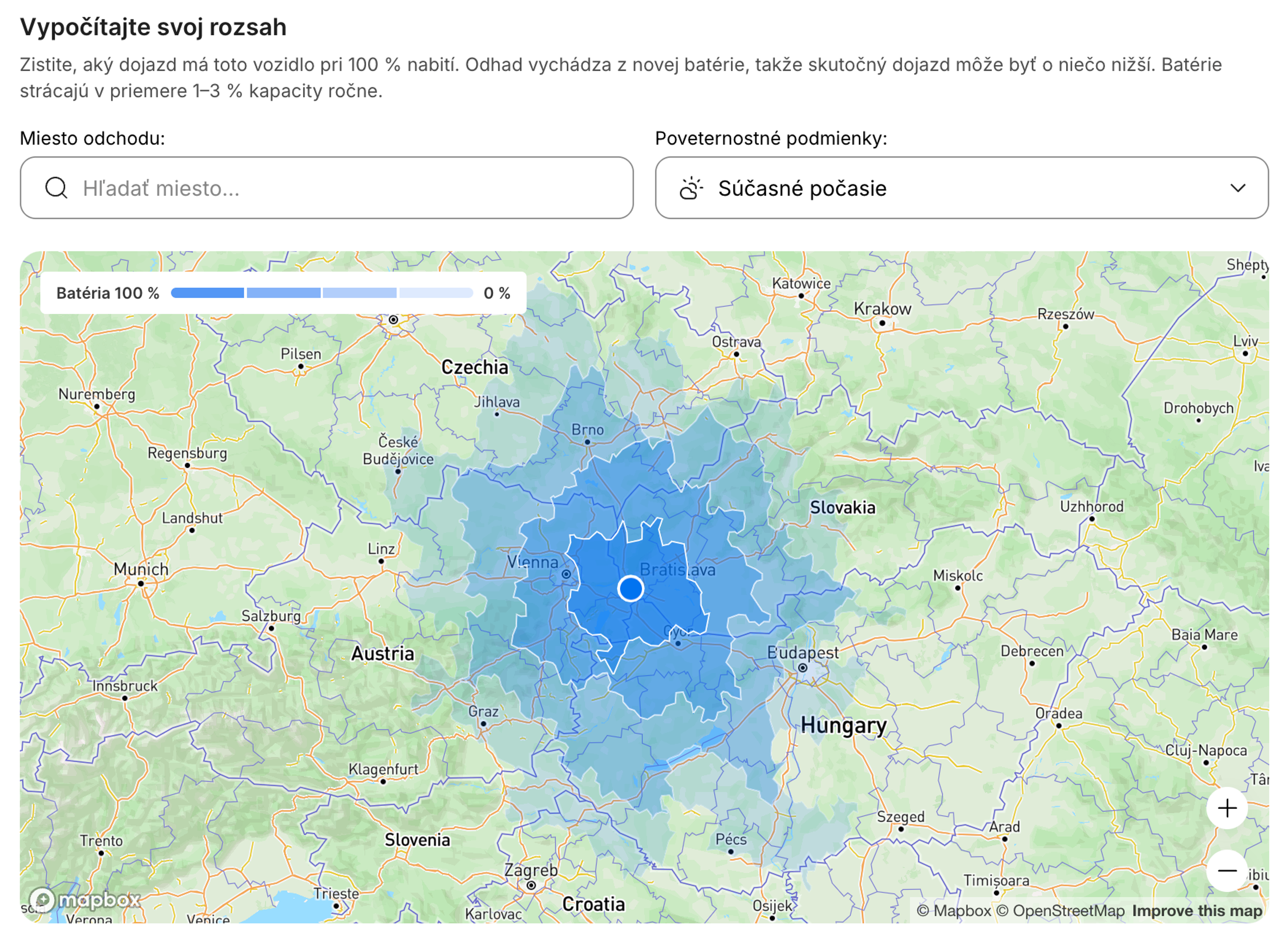Click the 'Miesto odchodu:' field label
This screenshot has width=1288, height=934.
(x=93, y=138)
